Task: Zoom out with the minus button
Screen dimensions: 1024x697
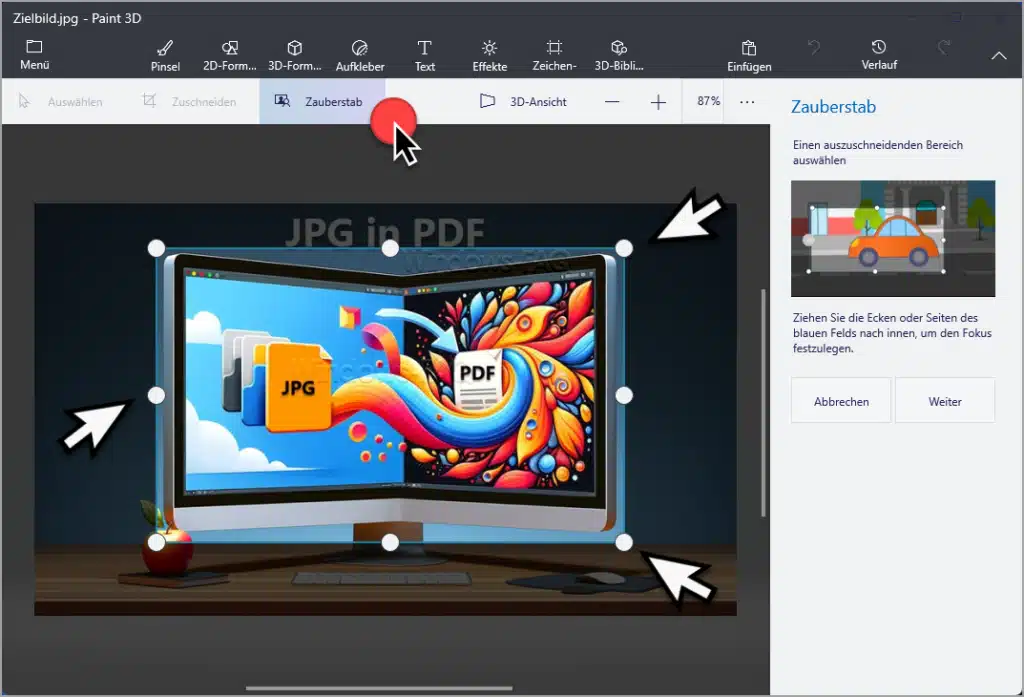Action: (x=612, y=102)
